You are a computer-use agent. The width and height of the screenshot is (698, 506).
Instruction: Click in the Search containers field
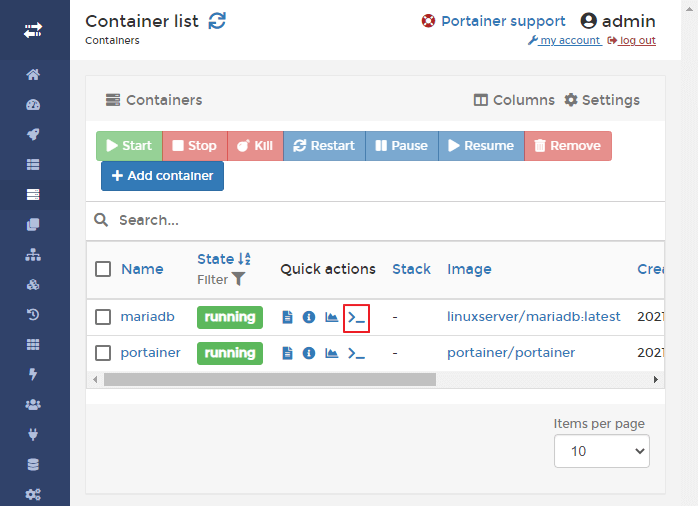375,220
